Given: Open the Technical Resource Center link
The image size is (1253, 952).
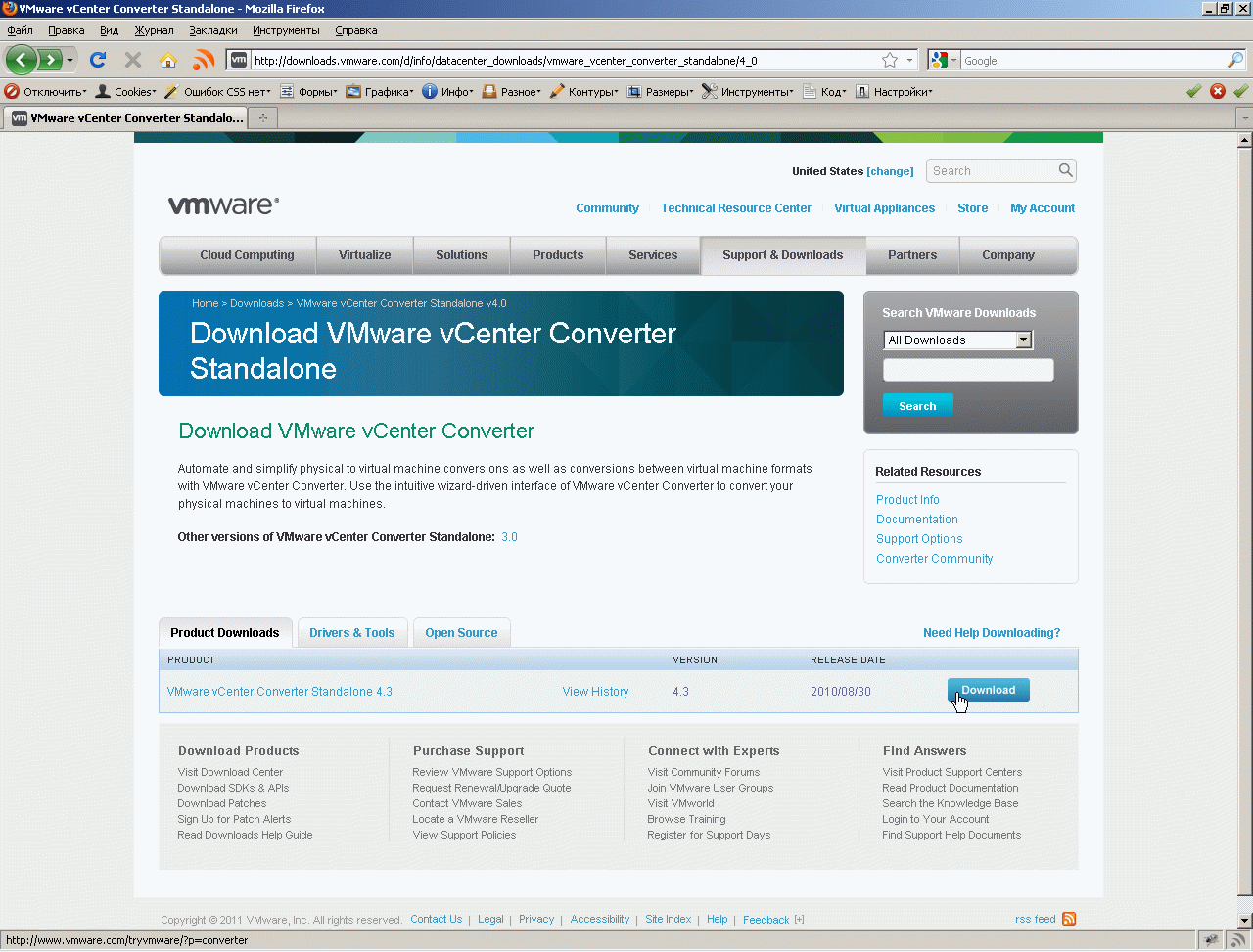Looking at the screenshot, I should coord(736,208).
